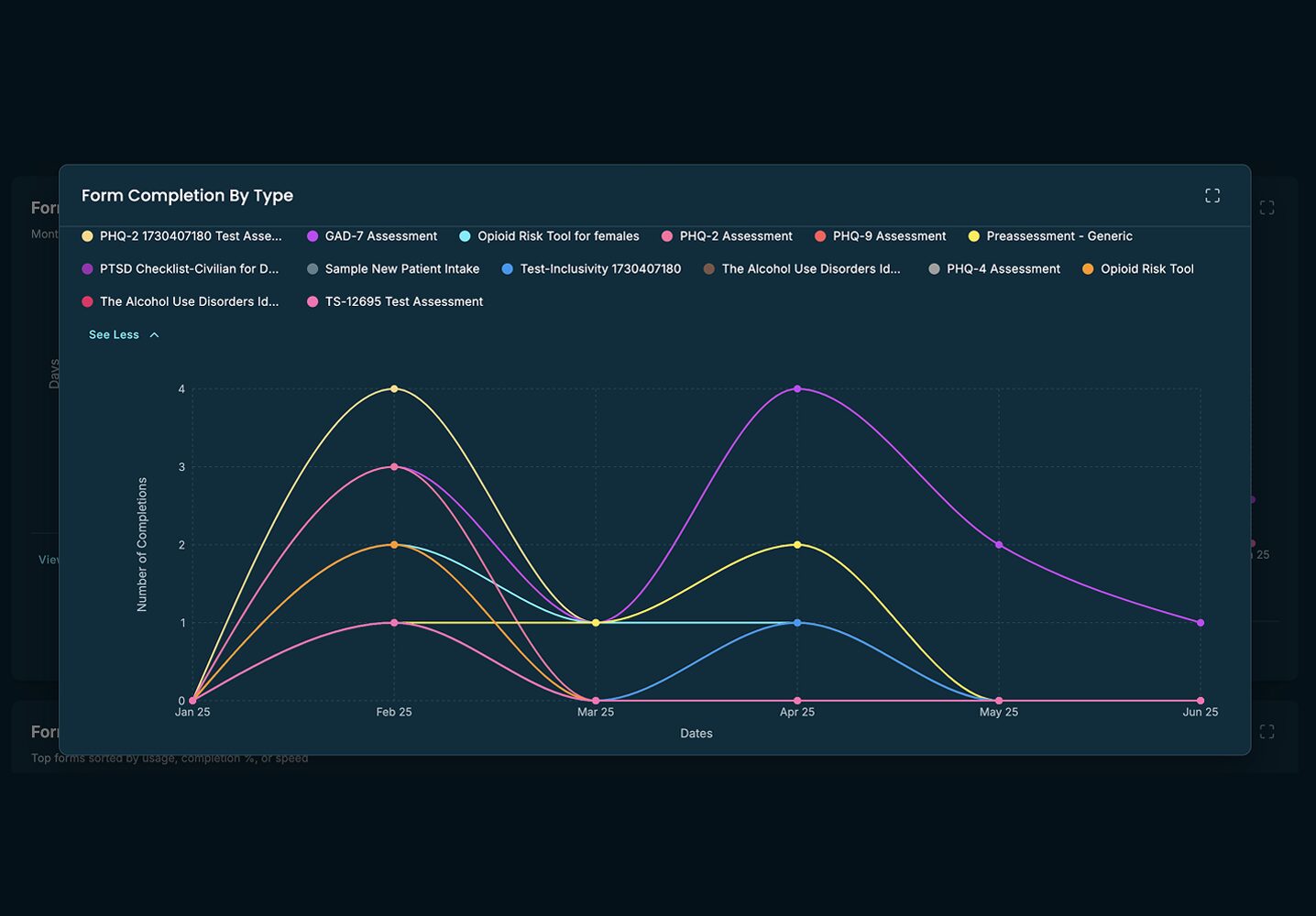Screen dimensions: 1316x916
Task: Click the blue data point at Apr 25
Action: 797,623
